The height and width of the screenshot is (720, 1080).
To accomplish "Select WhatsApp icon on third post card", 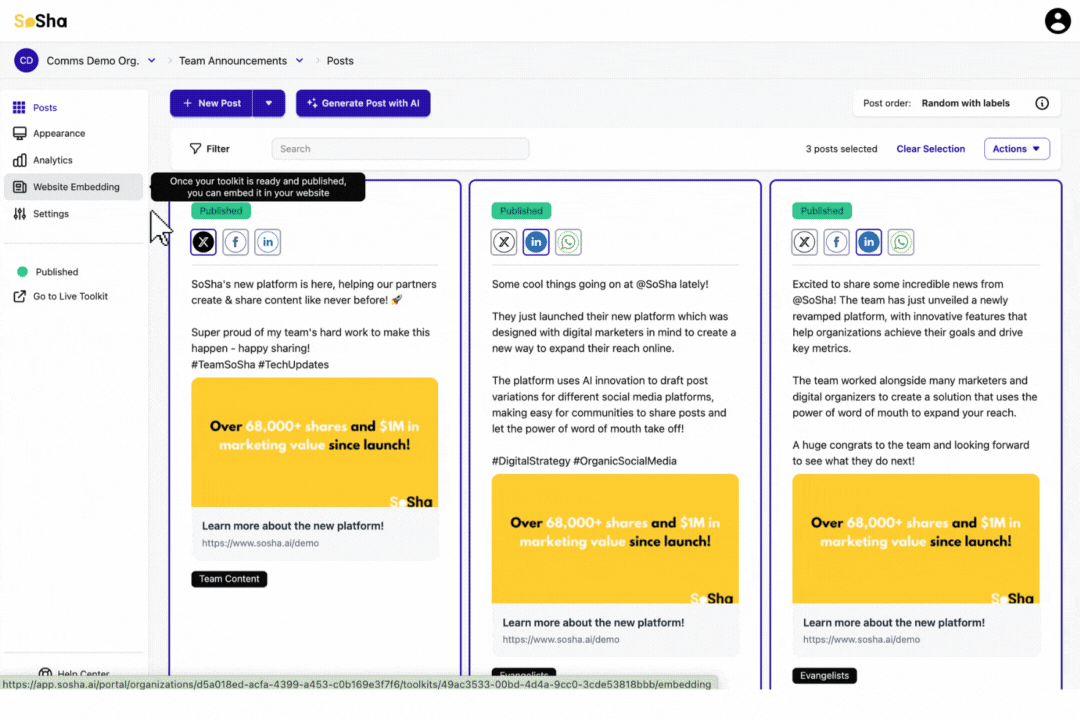I will point(901,242).
